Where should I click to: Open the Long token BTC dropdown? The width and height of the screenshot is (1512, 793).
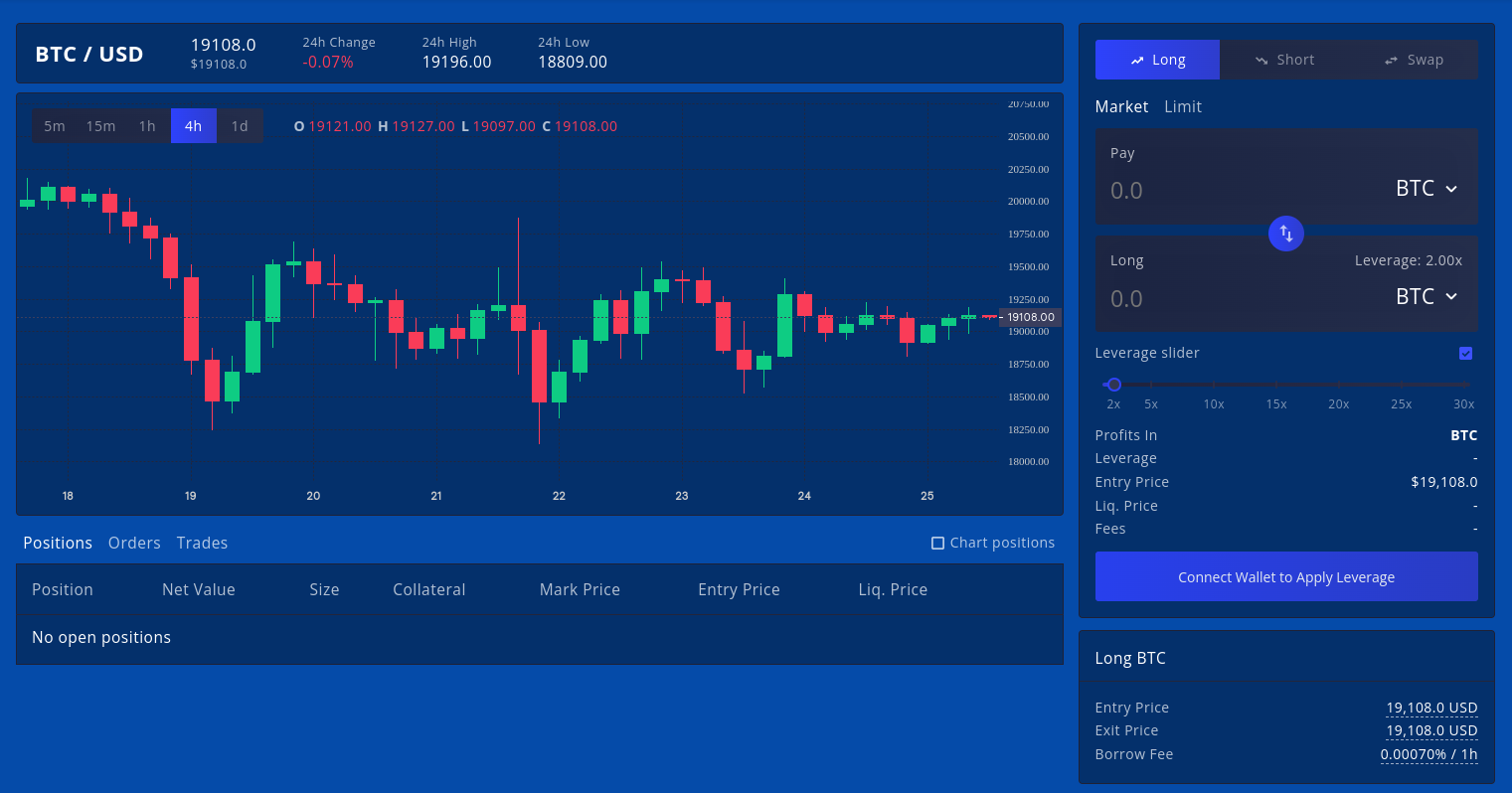coord(1427,296)
